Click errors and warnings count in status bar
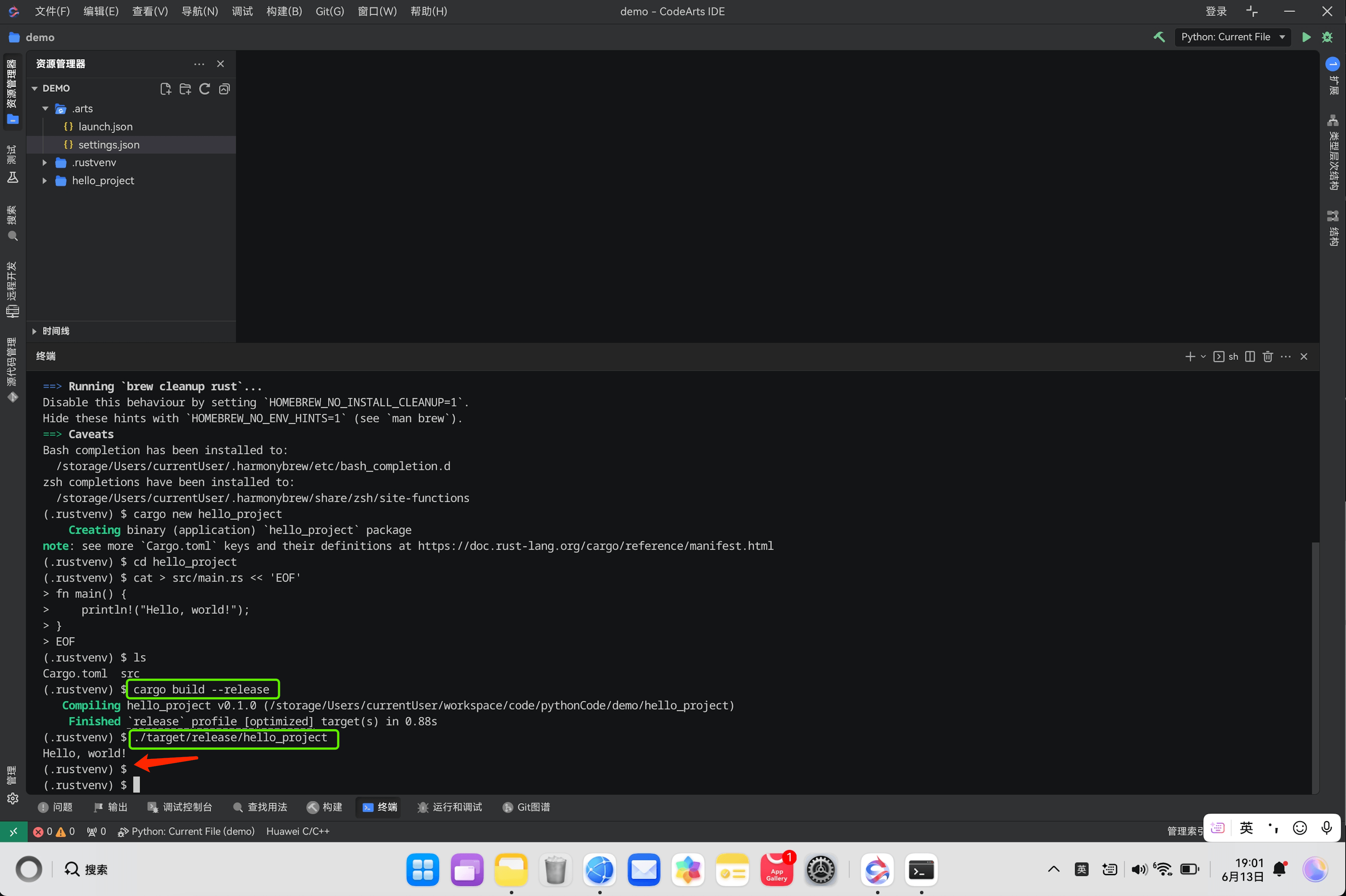The image size is (1346, 896). (54, 831)
